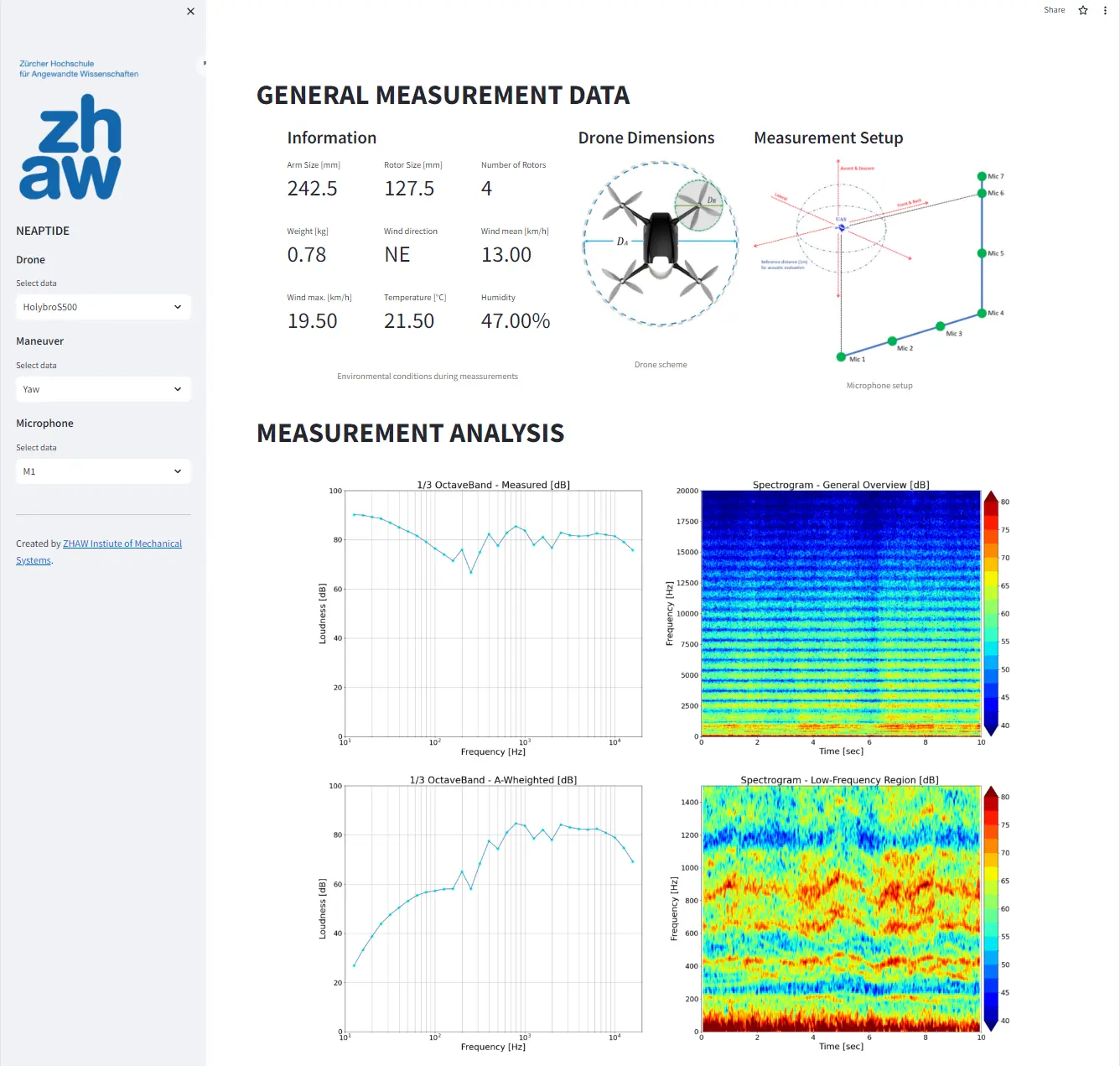Click the Share button
Image resolution: width=1120 pixels, height=1066 pixels.
point(1054,10)
